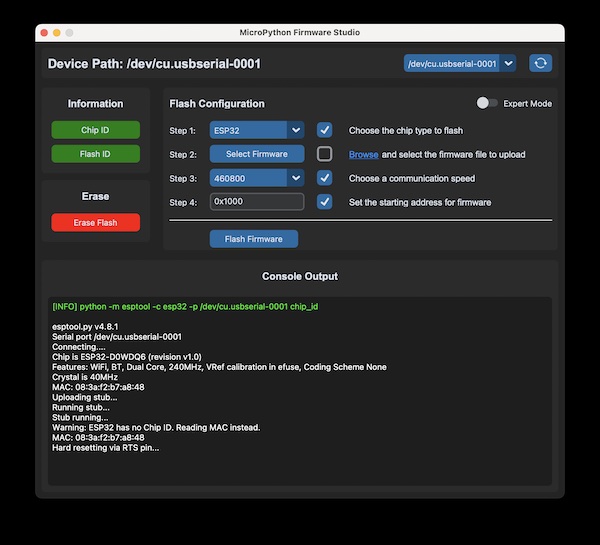Click the Select Firmware button
The height and width of the screenshot is (545, 600).
point(257,154)
